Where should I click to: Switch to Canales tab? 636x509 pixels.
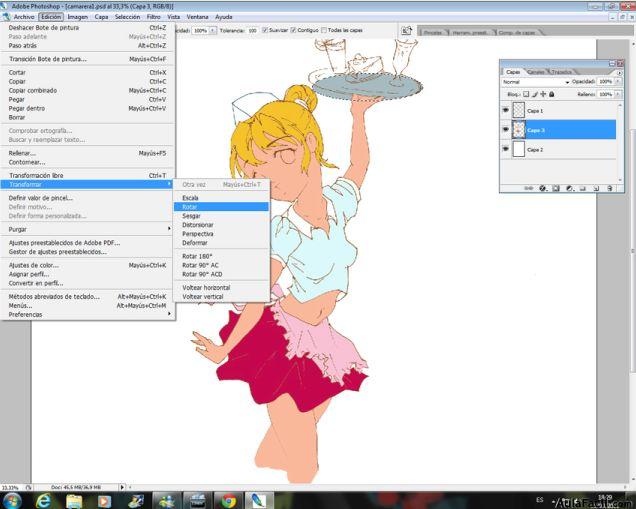tap(536, 72)
